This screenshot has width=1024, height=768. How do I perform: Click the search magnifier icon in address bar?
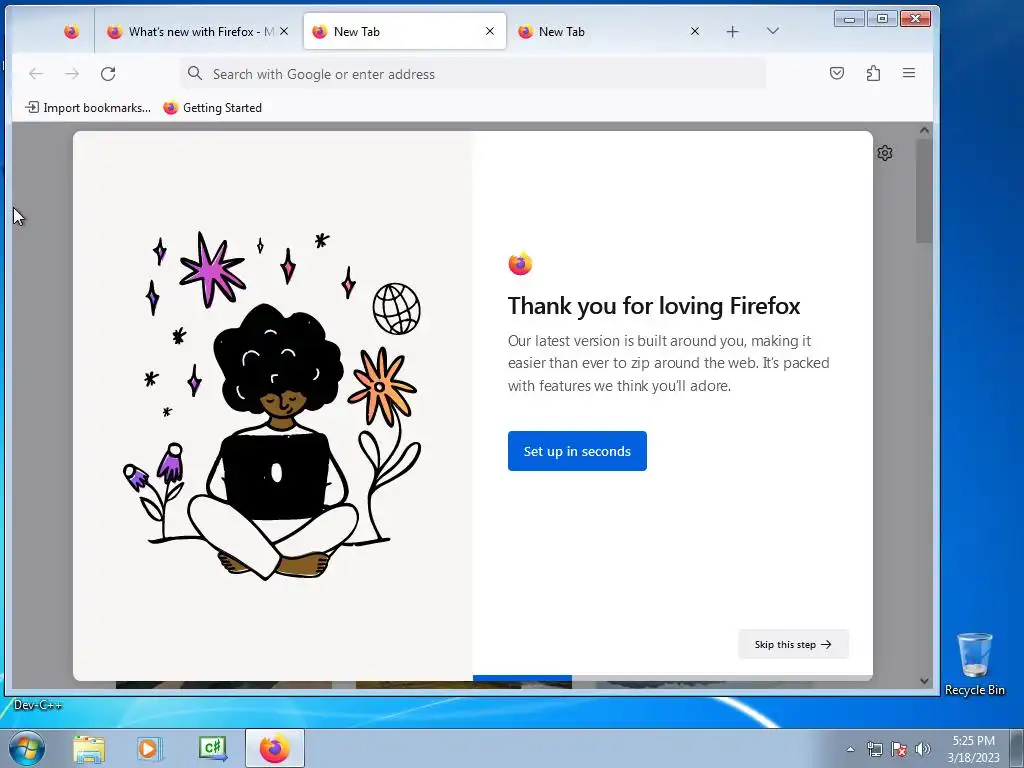click(x=195, y=73)
